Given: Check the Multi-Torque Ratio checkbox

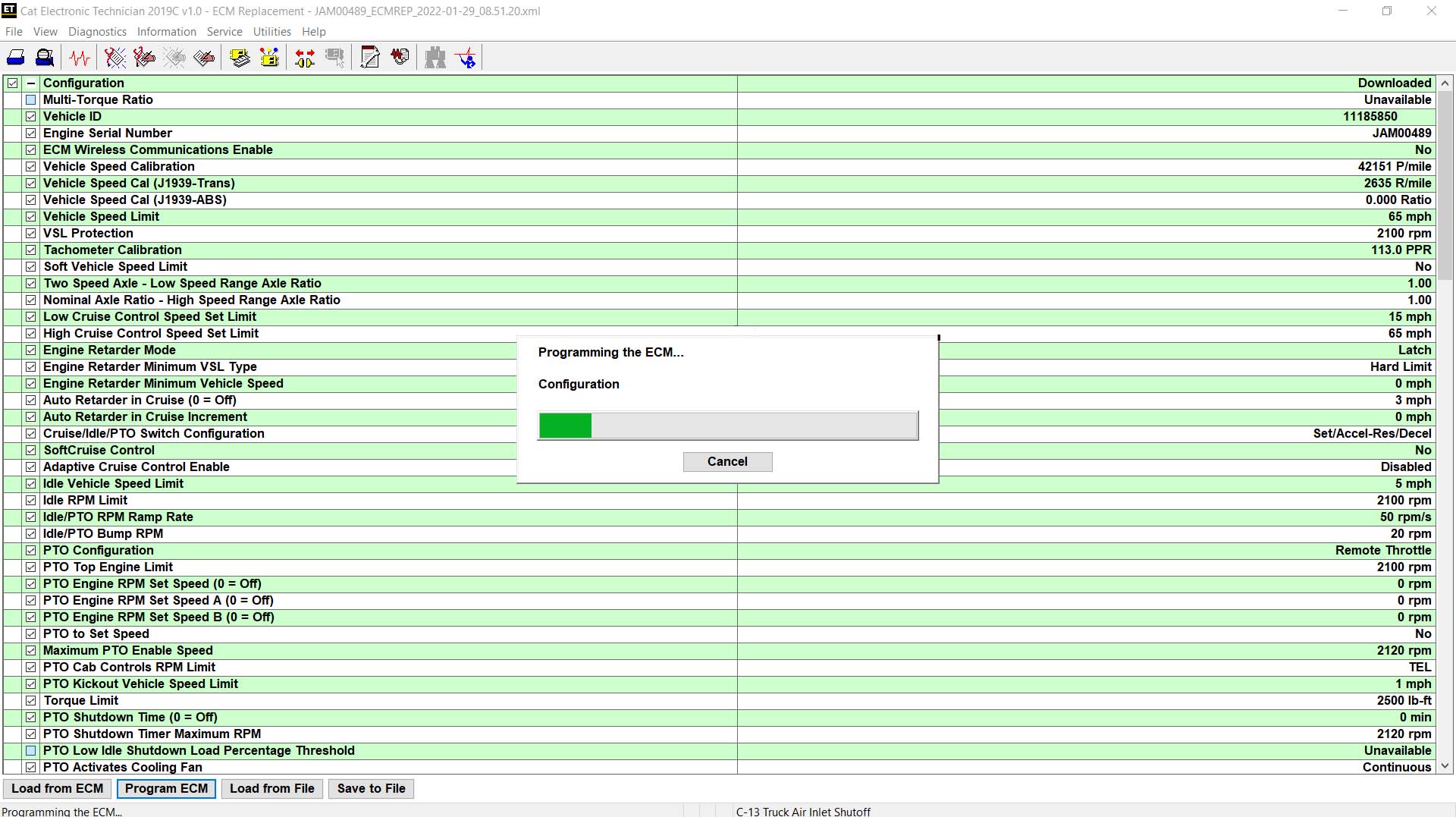Looking at the screenshot, I should [30, 99].
